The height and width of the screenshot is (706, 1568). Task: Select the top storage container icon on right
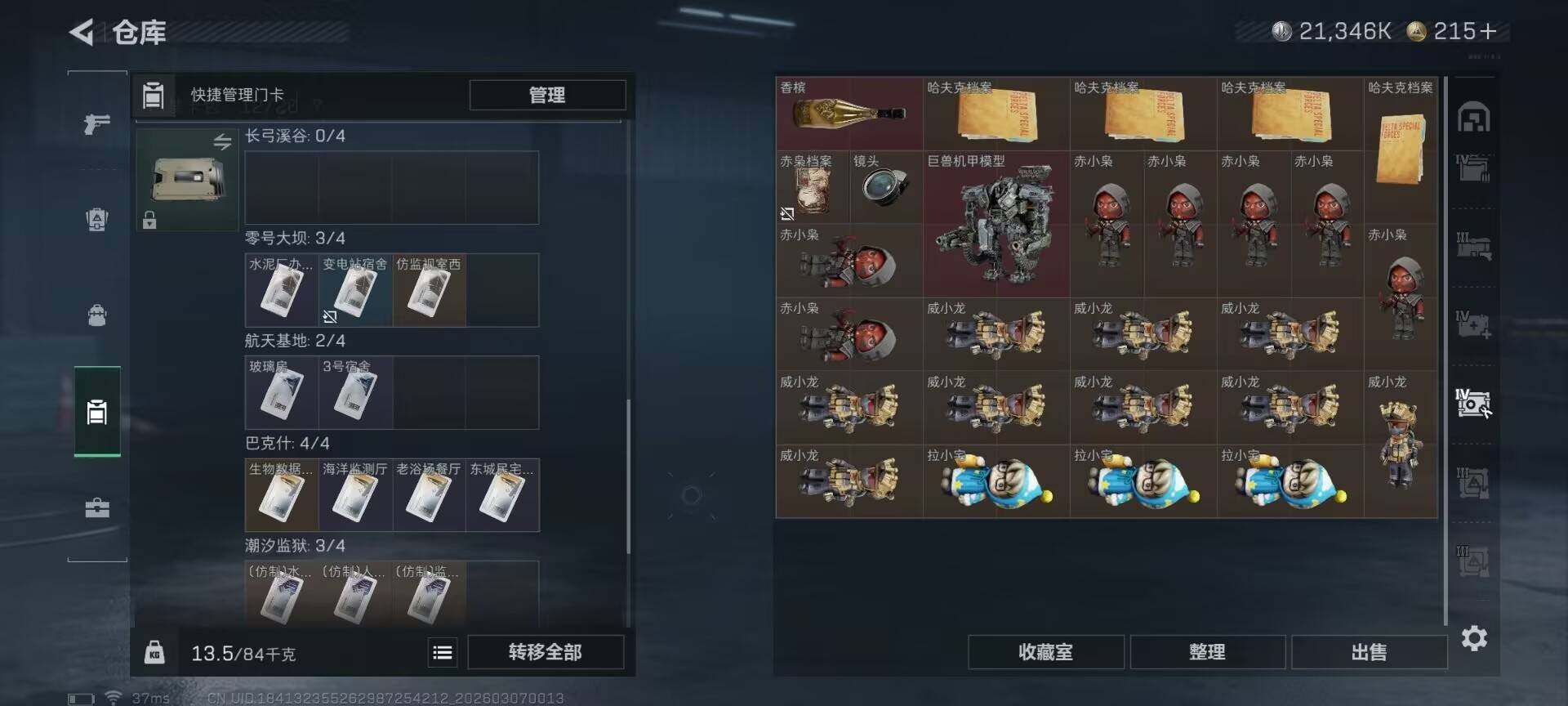1474,118
